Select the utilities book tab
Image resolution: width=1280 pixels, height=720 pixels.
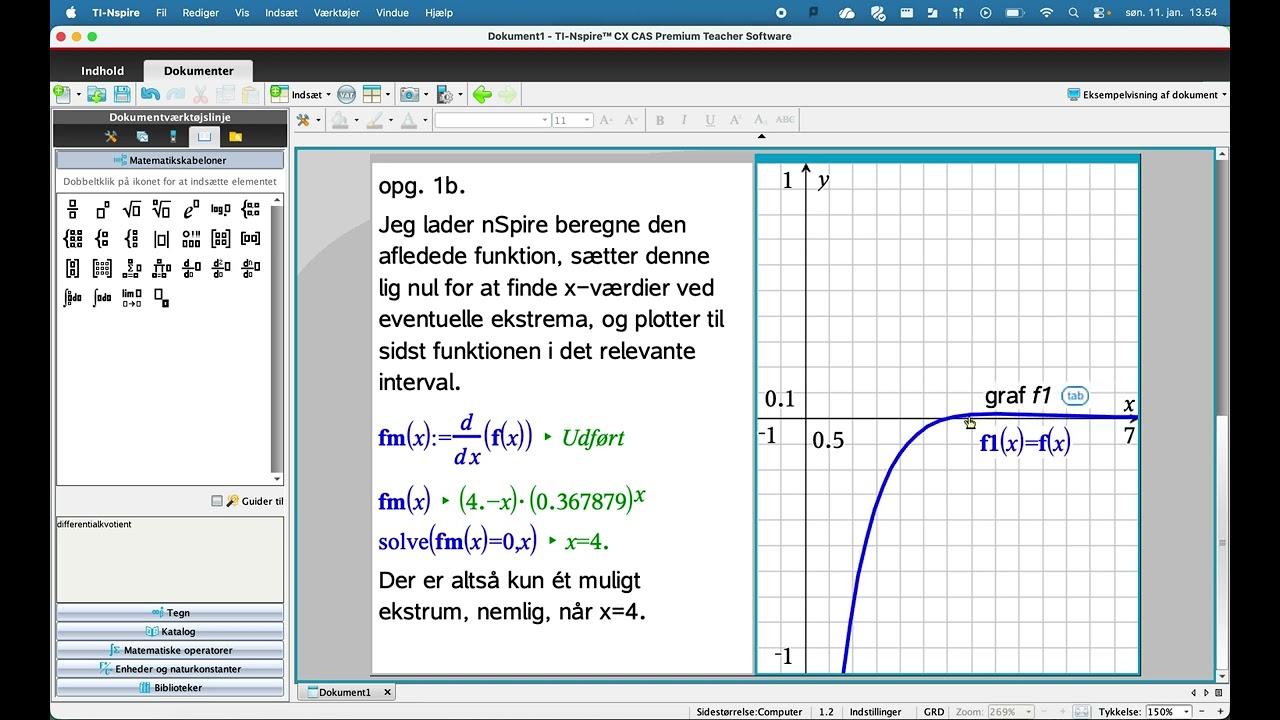pyautogui.click(x=204, y=136)
